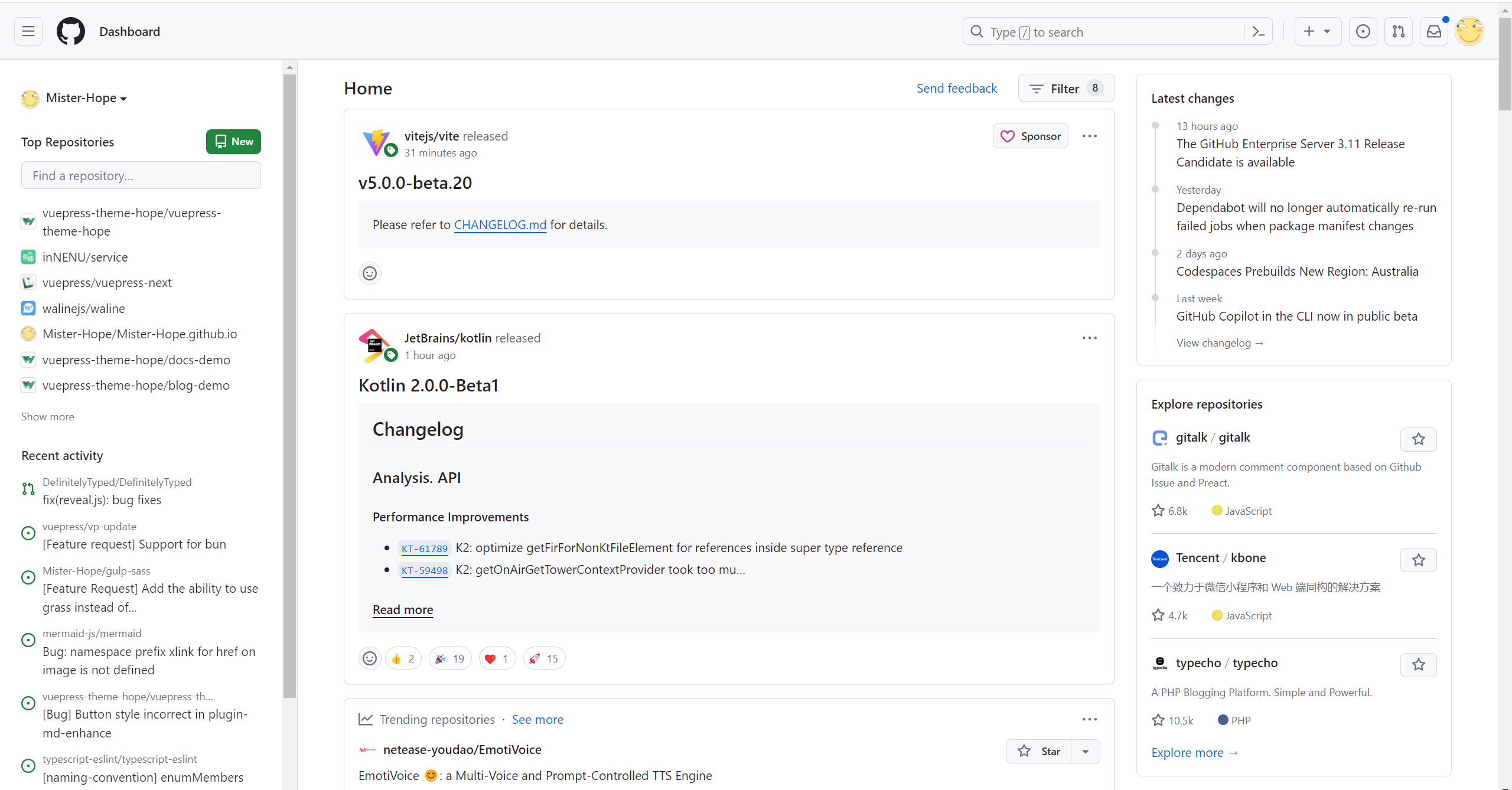Open three-dot menu on Kotlin release
Screen dimensions: 1512x790
tap(1089, 338)
